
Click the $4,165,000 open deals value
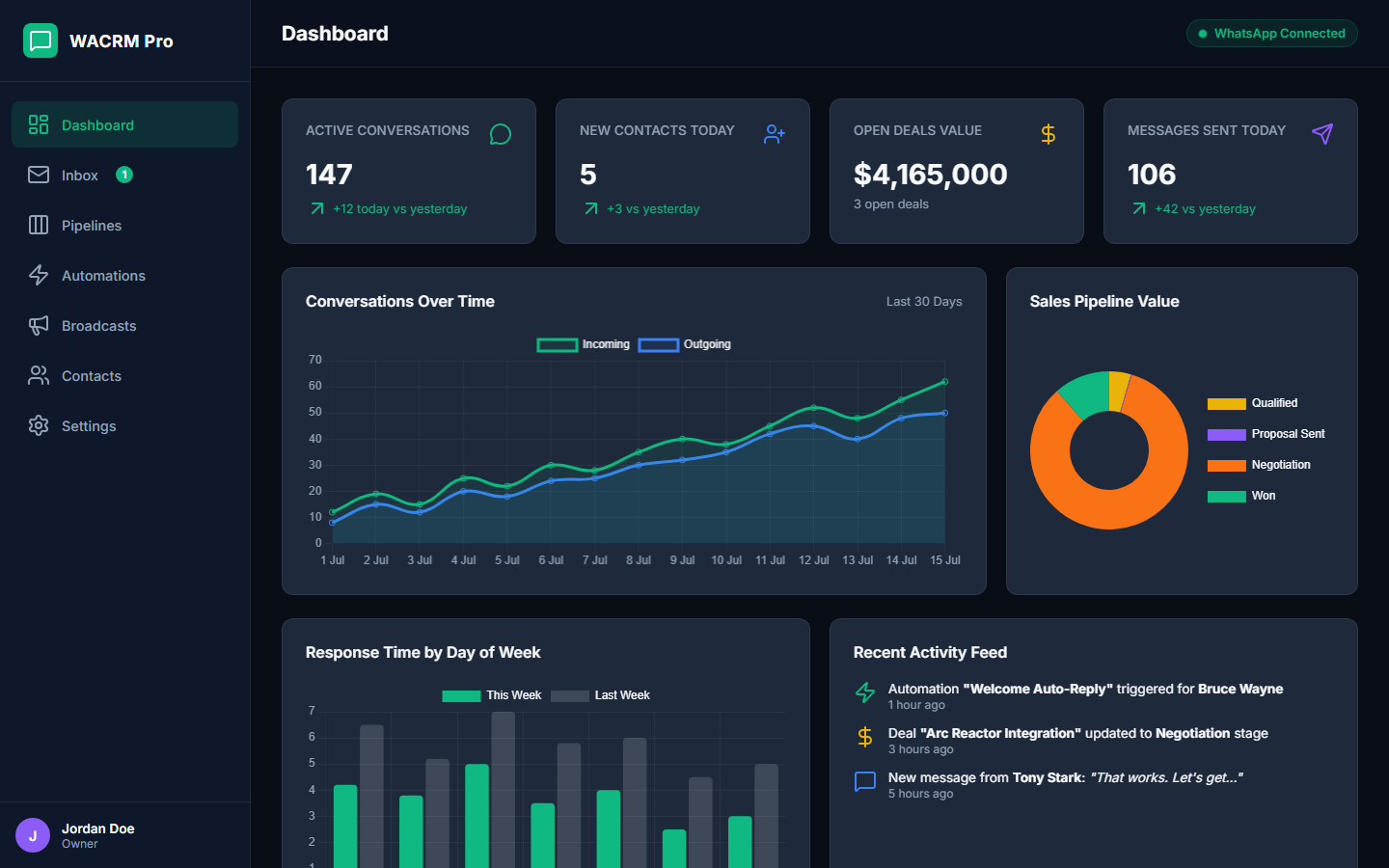(x=930, y=175)
